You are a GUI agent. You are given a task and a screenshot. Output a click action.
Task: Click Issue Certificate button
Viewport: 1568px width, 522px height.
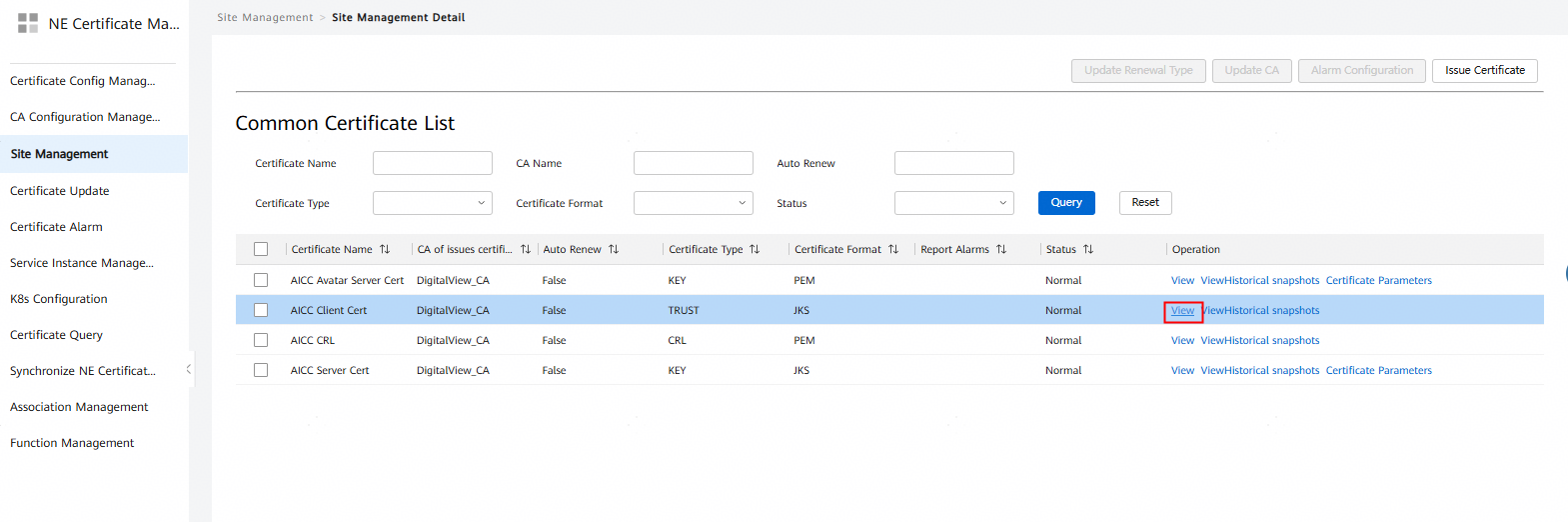1485,70
